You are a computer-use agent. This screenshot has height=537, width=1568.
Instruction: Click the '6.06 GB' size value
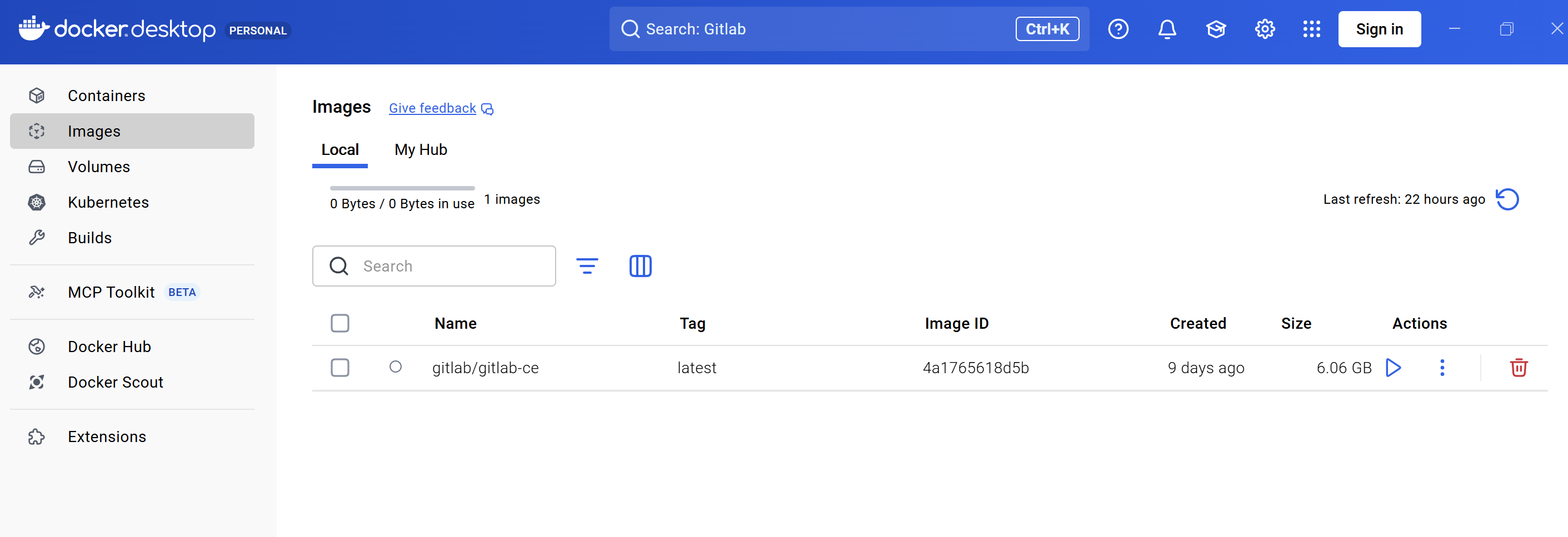[x=1344, y=368]
